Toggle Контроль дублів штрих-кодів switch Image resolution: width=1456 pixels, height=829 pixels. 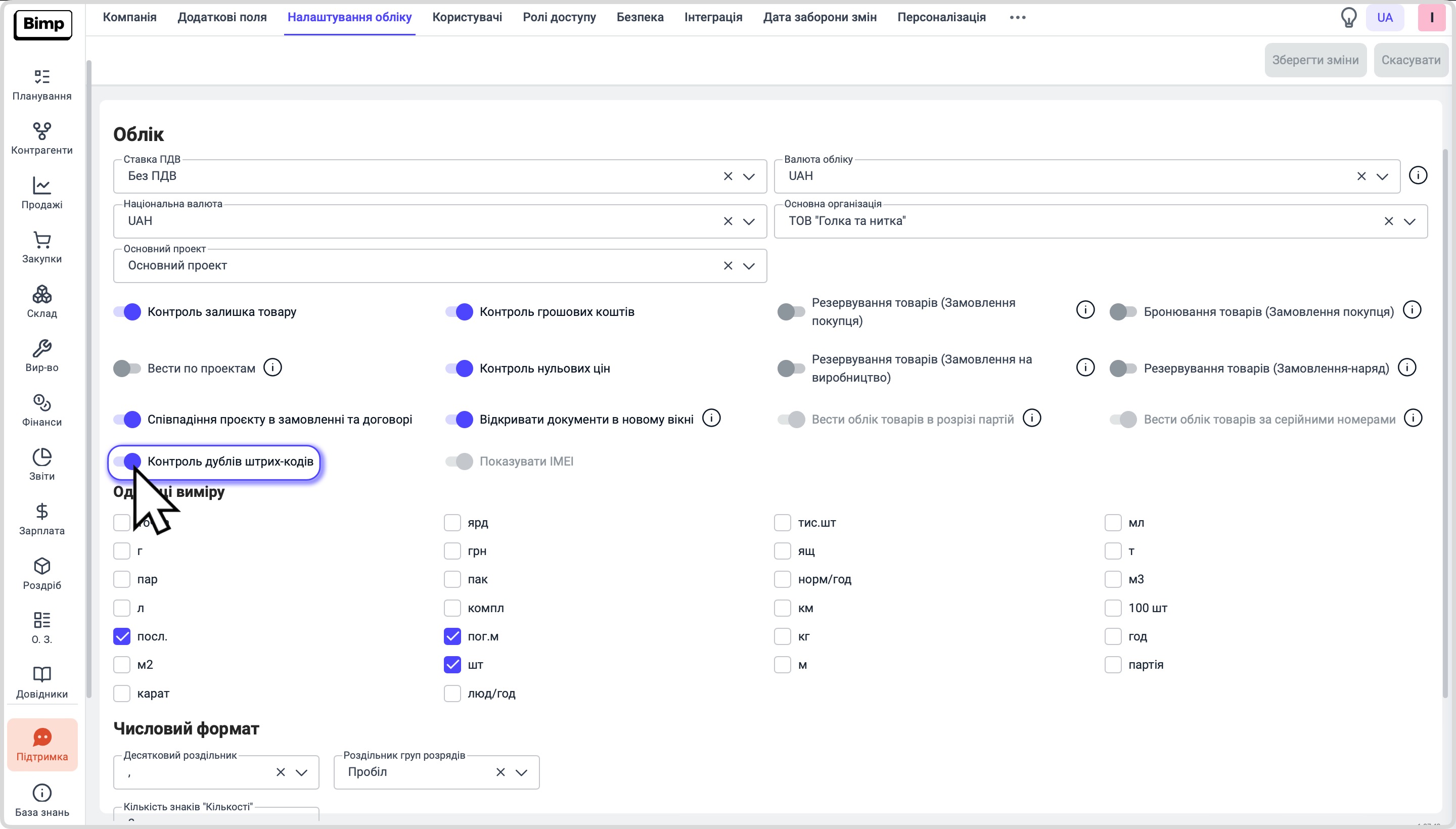coord(127,461)
